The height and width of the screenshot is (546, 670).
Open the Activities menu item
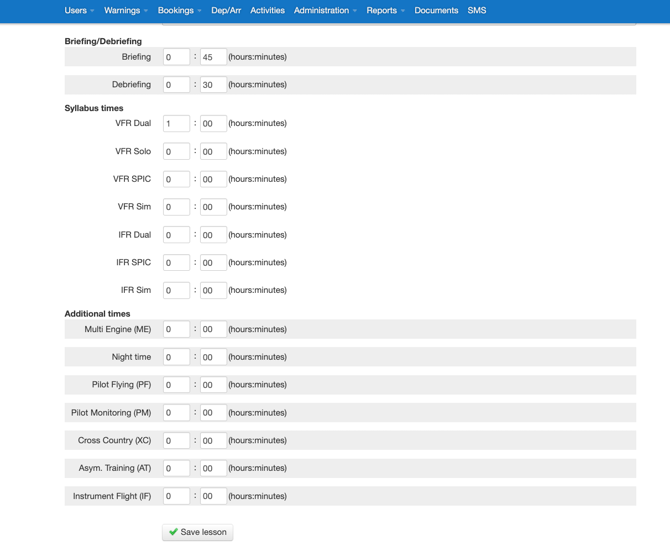267,11
